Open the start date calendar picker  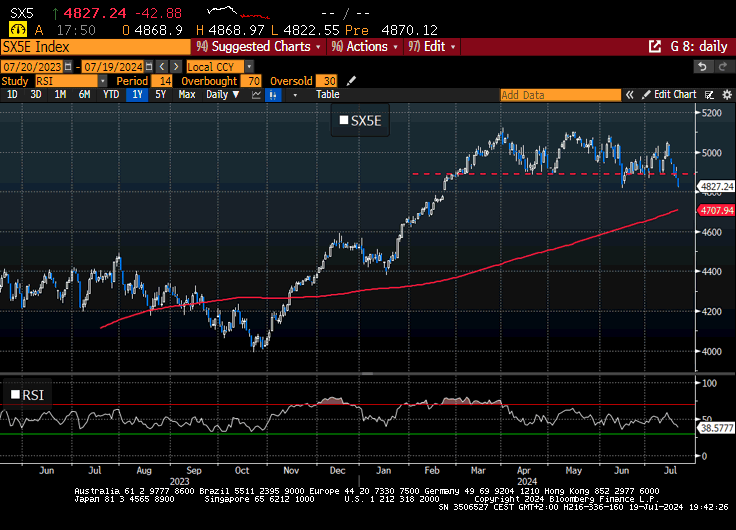[x=68, y=67]
